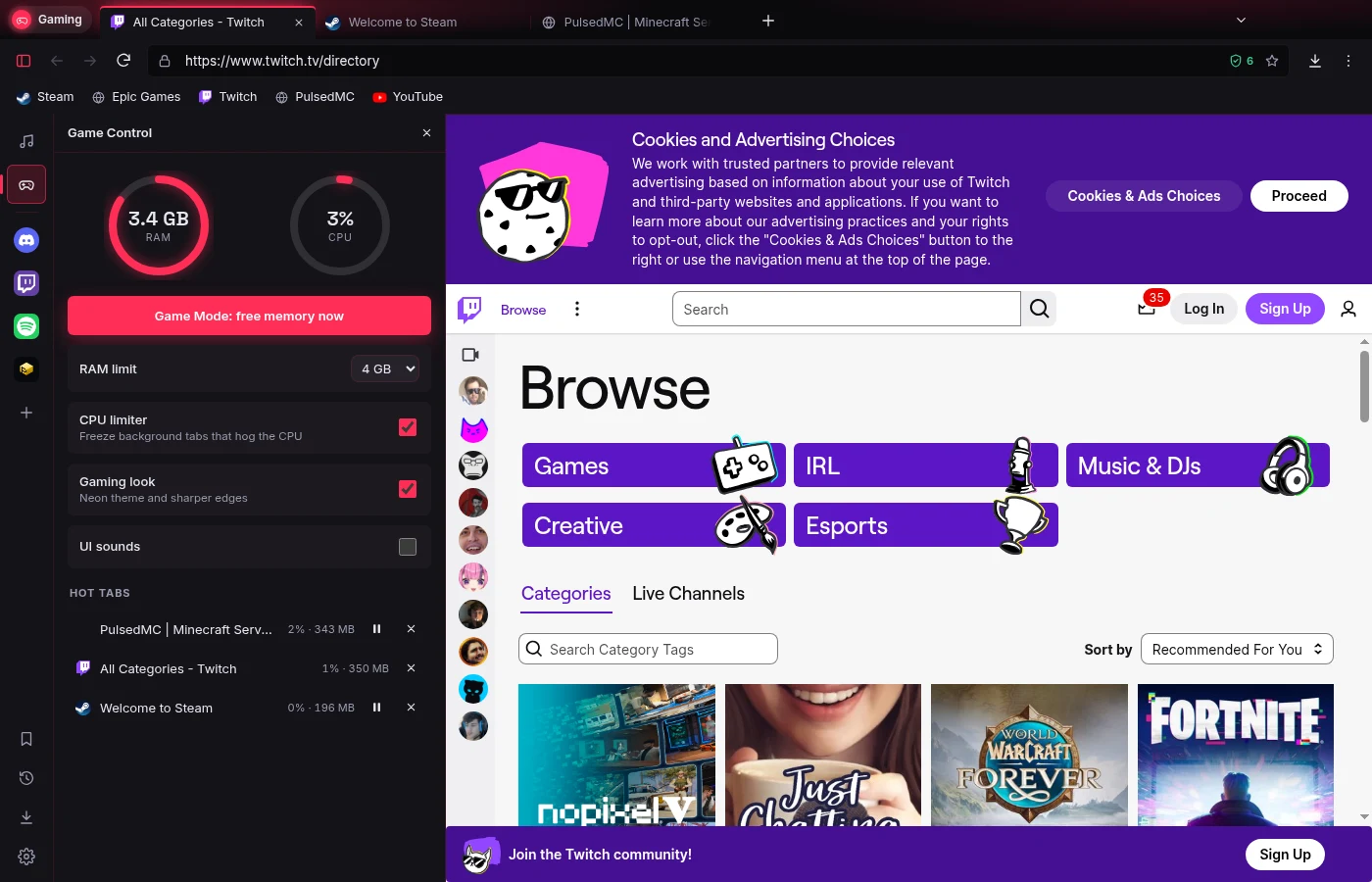Close the All Categories - Twitch hot tab
The width and height of the screenshot is (1372, 882).
[411, 668]
